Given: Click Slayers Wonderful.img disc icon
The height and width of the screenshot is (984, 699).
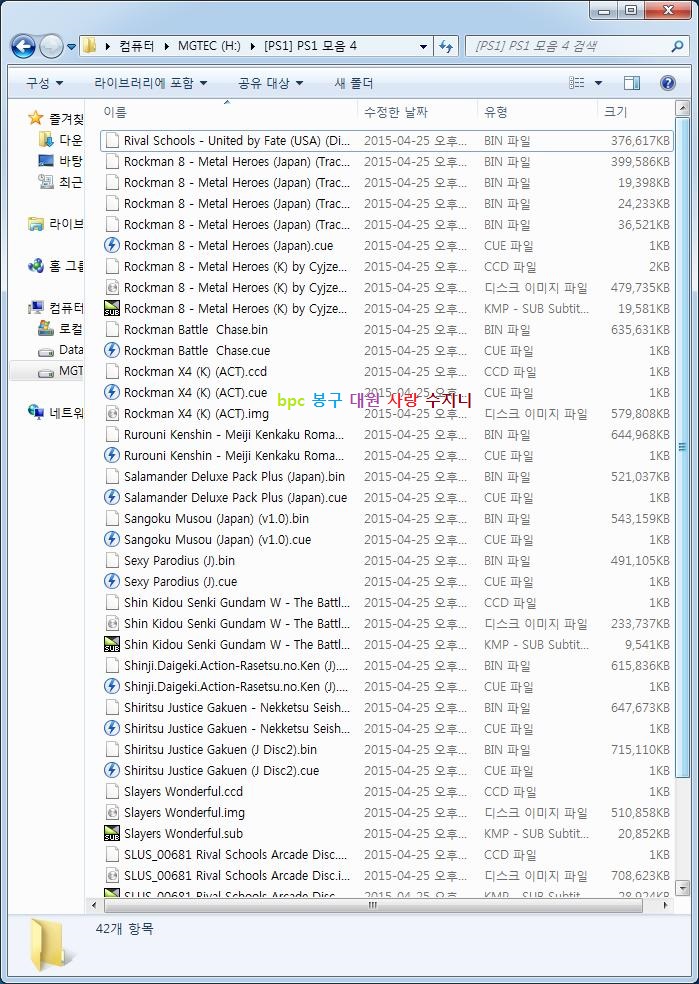Looking at the screenshot, I should pos(112,812).
